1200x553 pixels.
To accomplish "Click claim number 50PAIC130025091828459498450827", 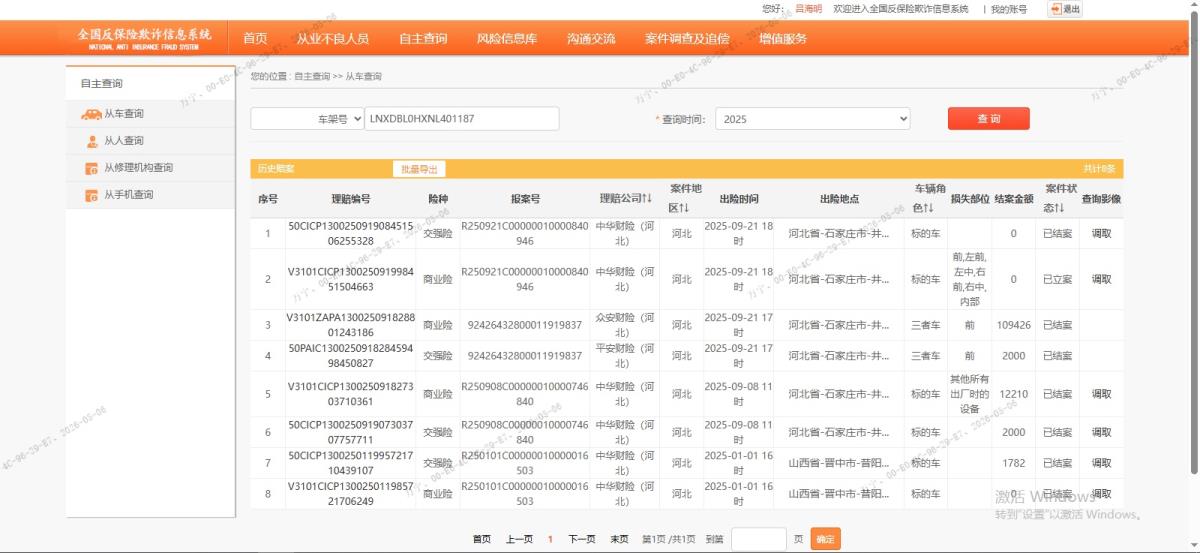I will point(350,356).
